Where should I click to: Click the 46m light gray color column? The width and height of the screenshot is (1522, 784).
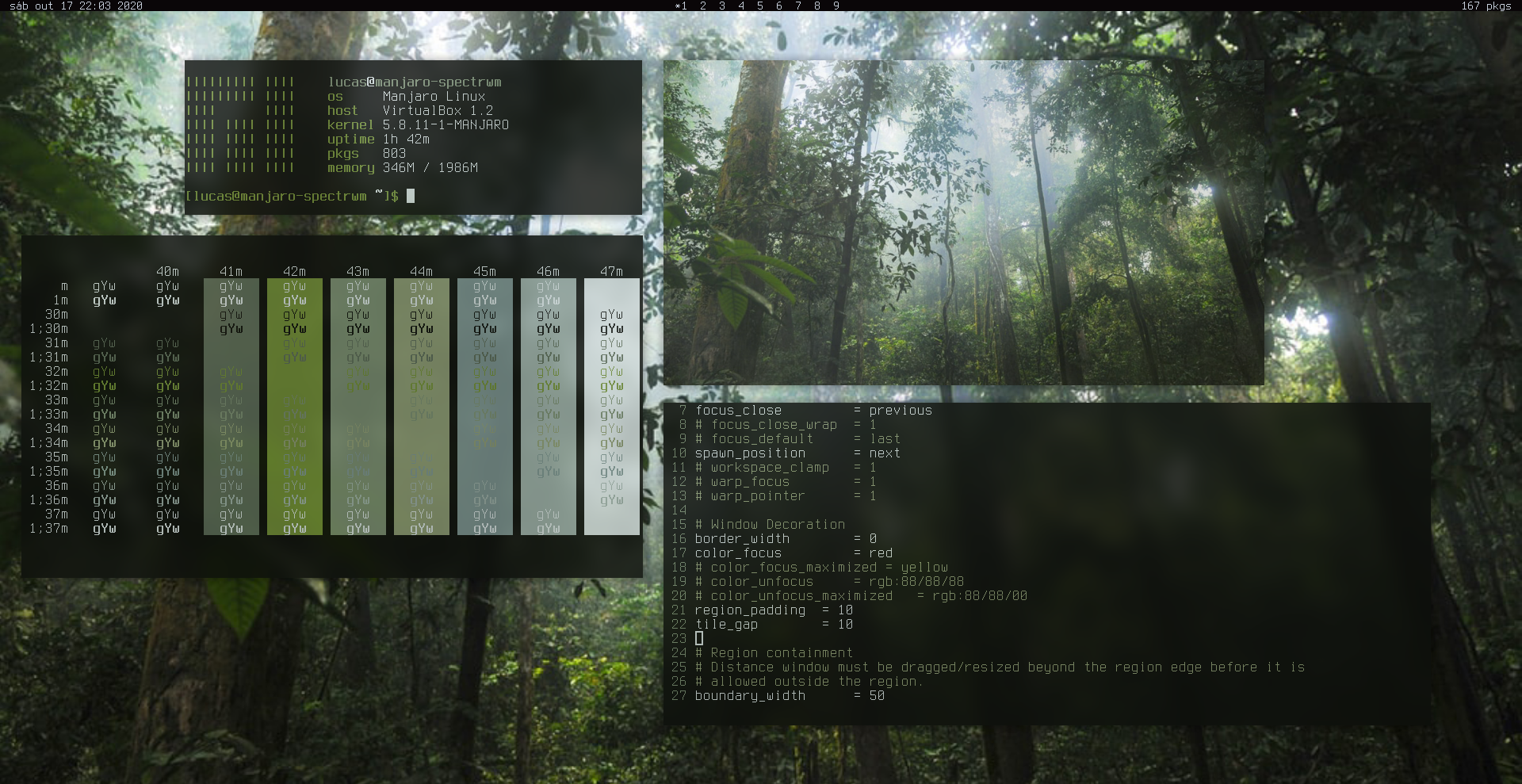coord(548,407)
